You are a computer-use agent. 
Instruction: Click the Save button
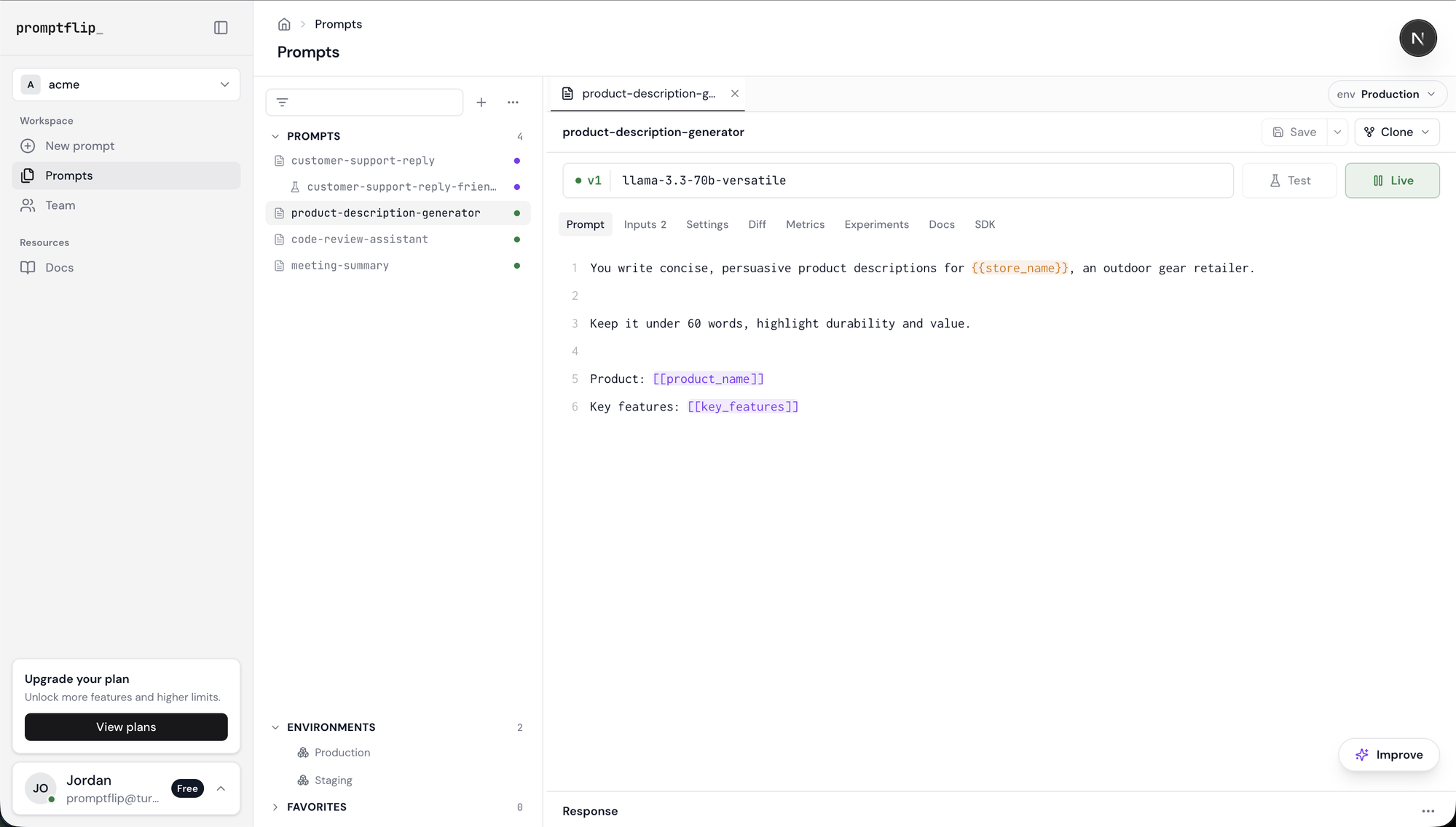1294,132
